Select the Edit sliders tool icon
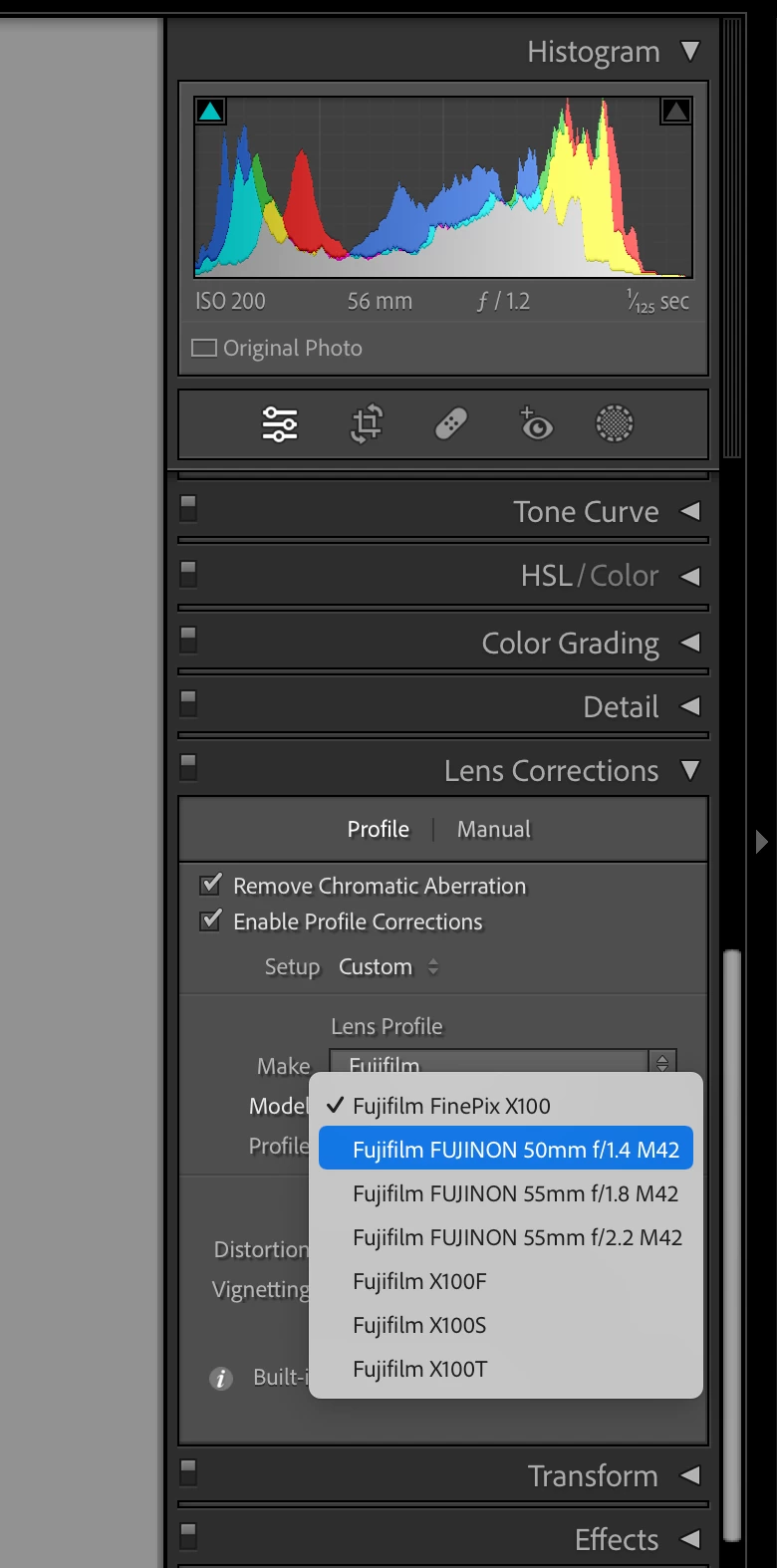 point(280,424)
